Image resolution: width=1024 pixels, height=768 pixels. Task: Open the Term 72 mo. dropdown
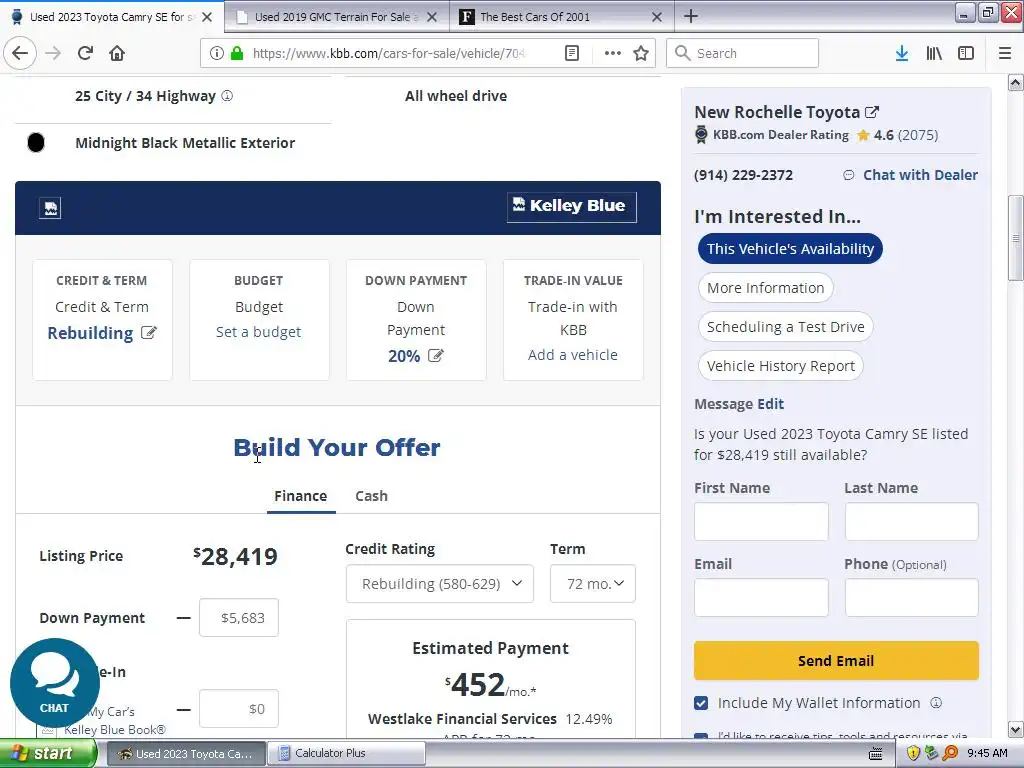click(592, 583)
